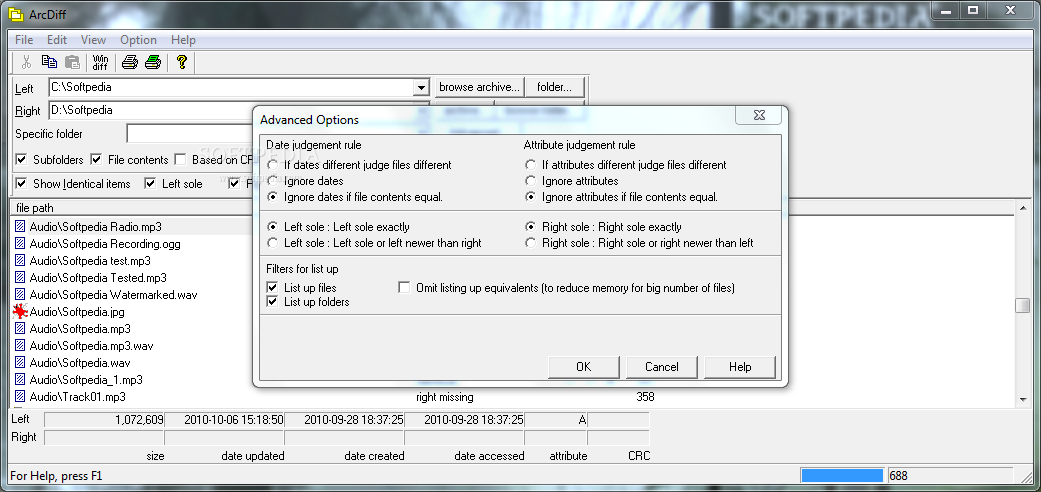The width and height of the screenshot is (1041, 492).
Task: Click red splat icon of Audio\Softpedia.jpg
Action: pos(20,311)
